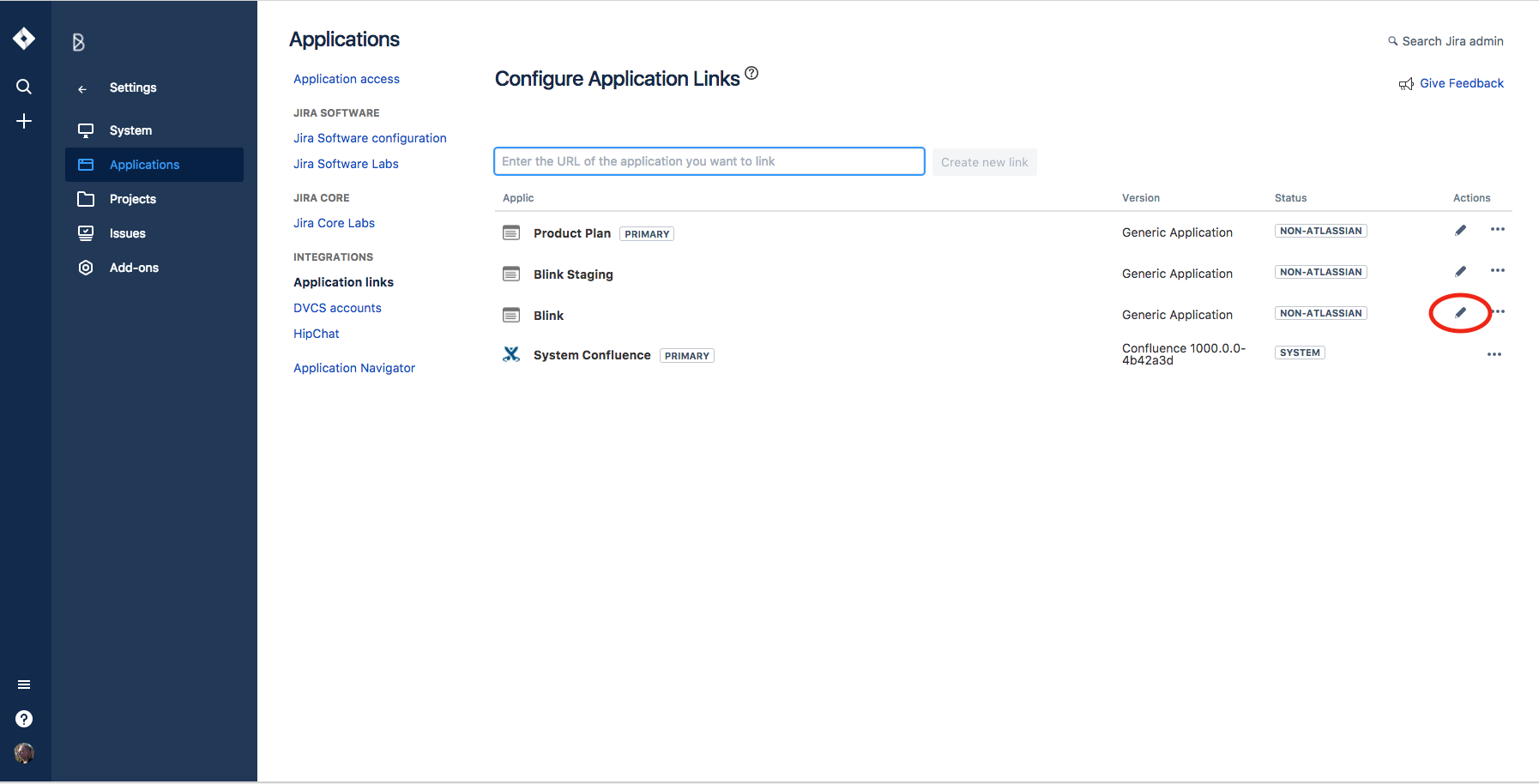Click the Blink Staging application icon
The image size is (1539, 784).
pos(511,274)
